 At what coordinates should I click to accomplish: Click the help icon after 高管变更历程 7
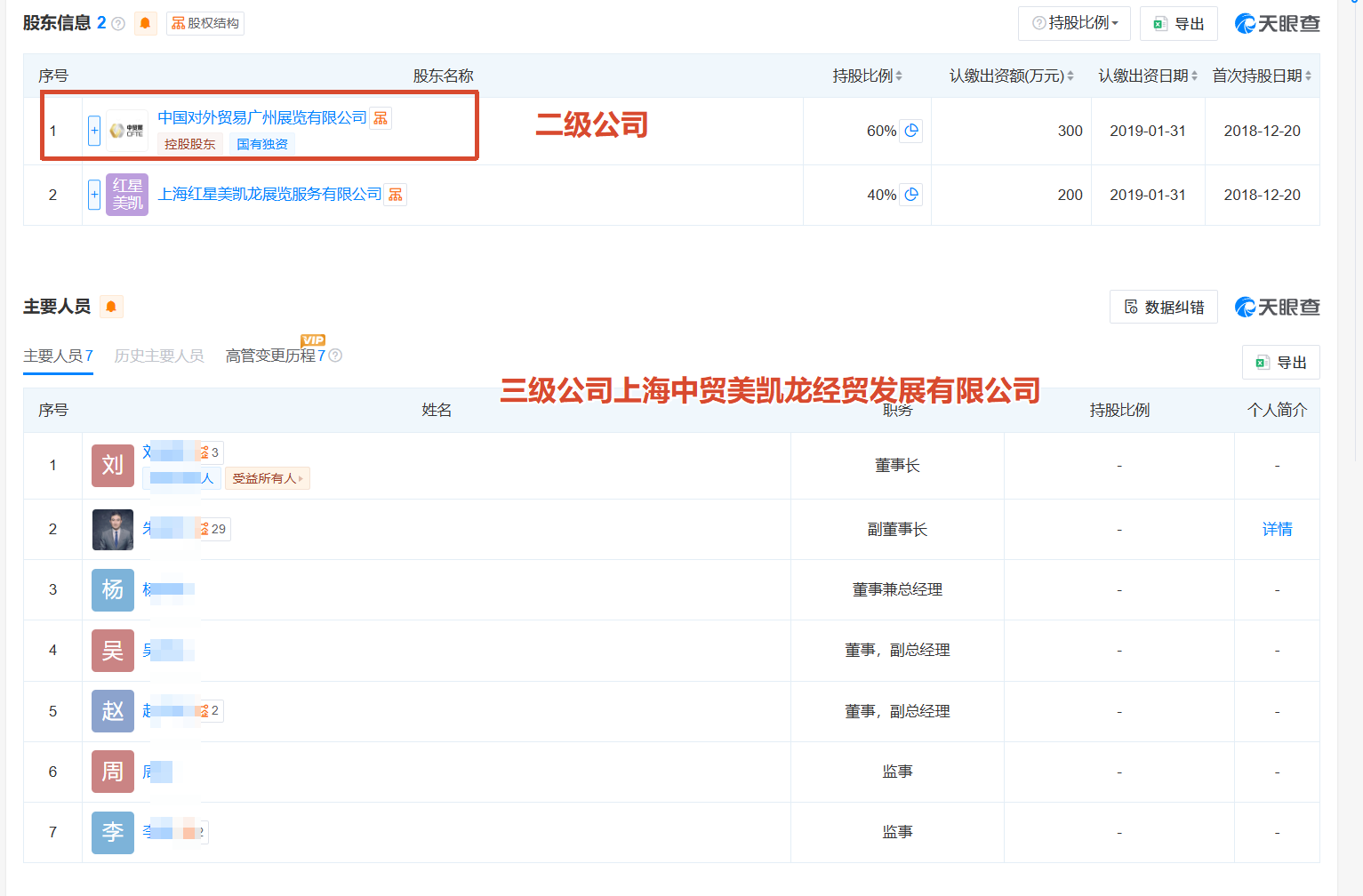pyautogui.click(x=335, y=356)
